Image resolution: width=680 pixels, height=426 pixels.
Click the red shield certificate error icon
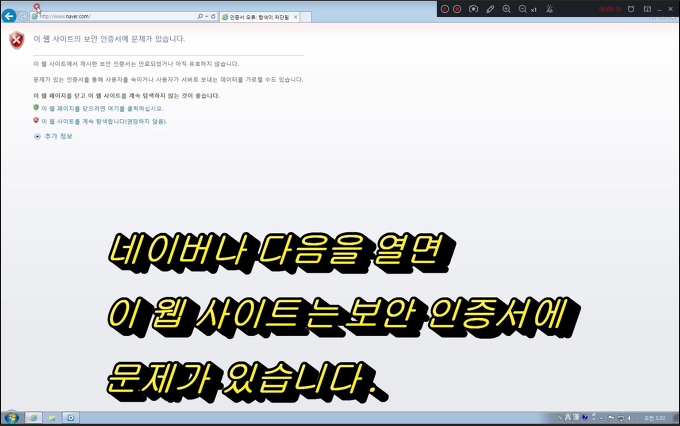(x=16, y=40)
